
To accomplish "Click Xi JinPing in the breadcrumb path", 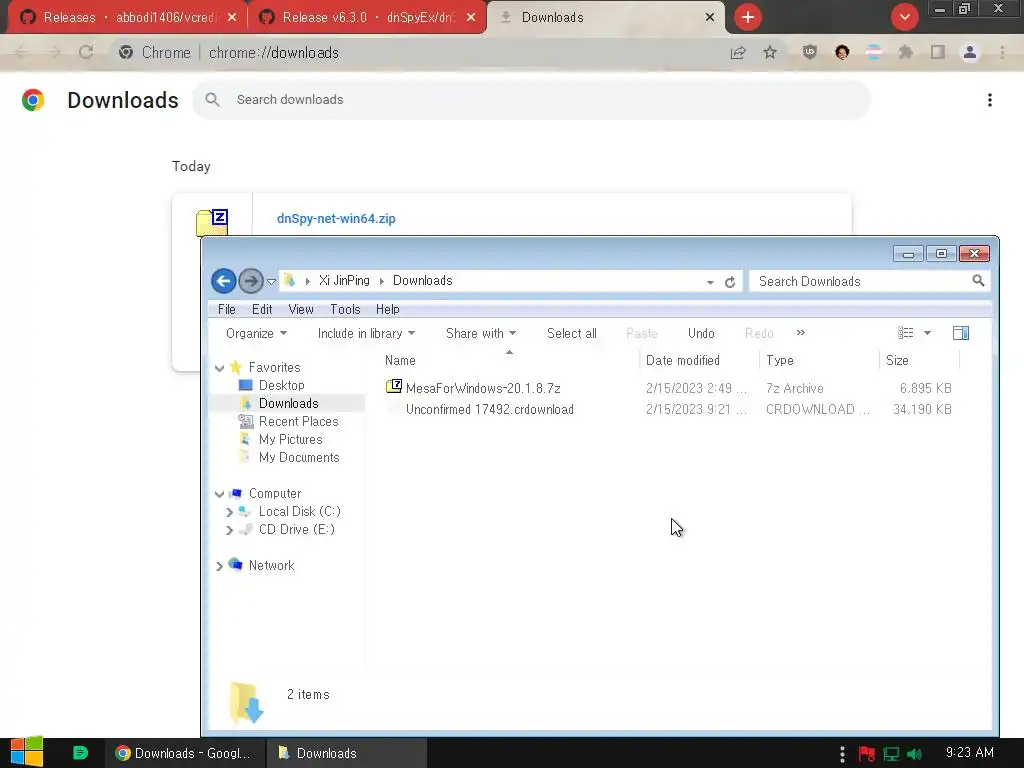I will point(344,281).
